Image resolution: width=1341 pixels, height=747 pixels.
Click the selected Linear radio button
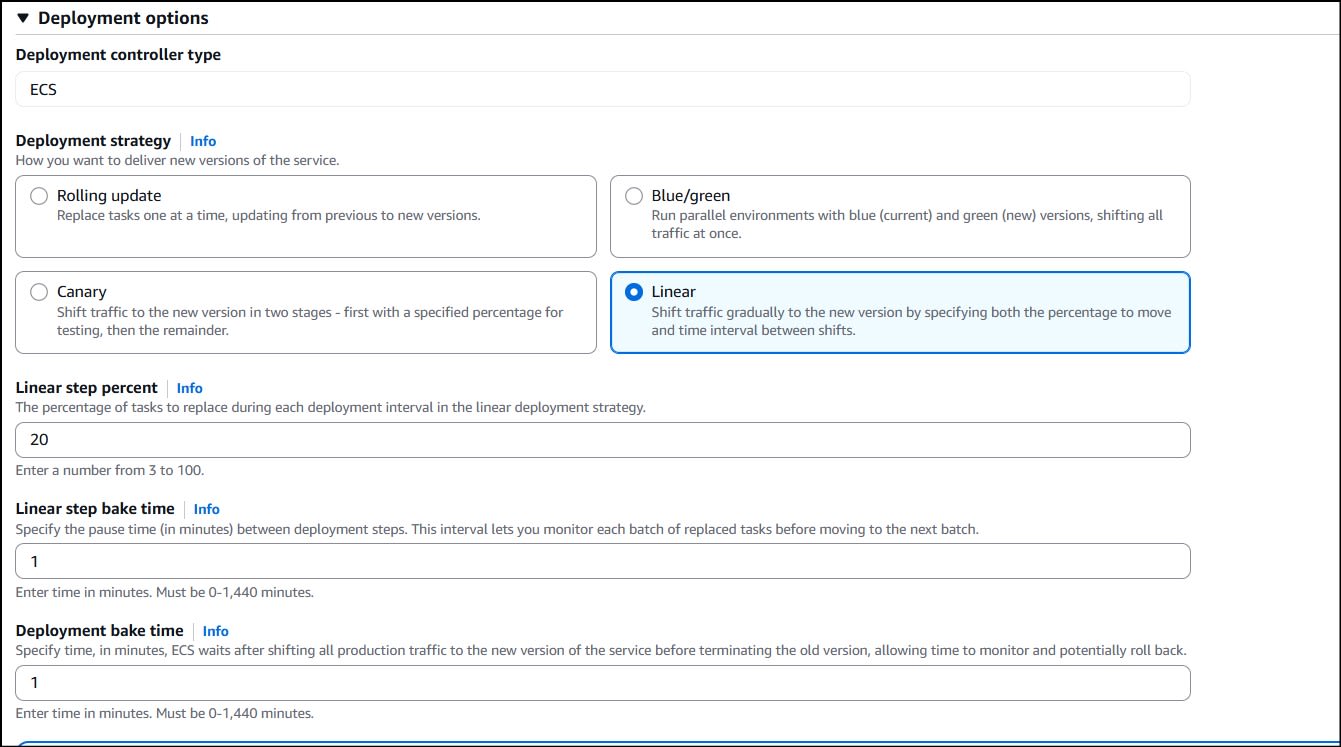click(x=634, y=292)
